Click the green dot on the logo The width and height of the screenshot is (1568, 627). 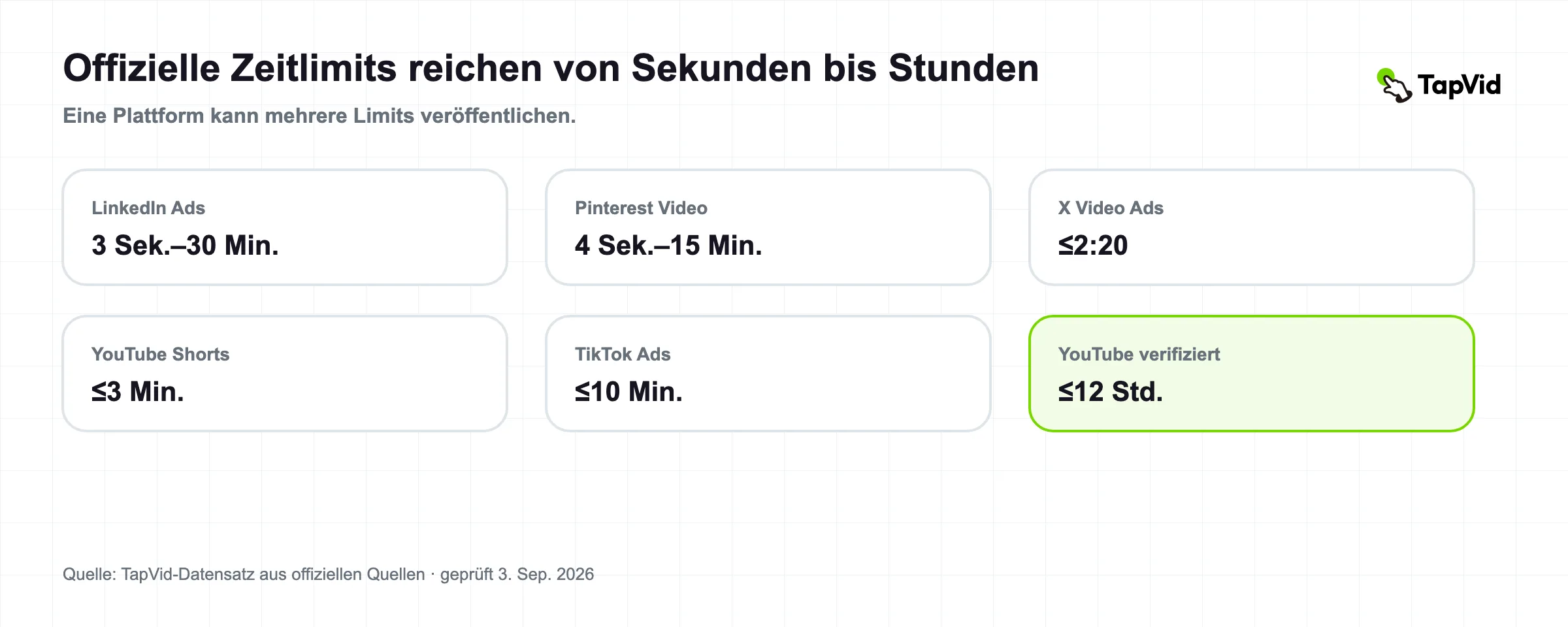point(1384,76)
